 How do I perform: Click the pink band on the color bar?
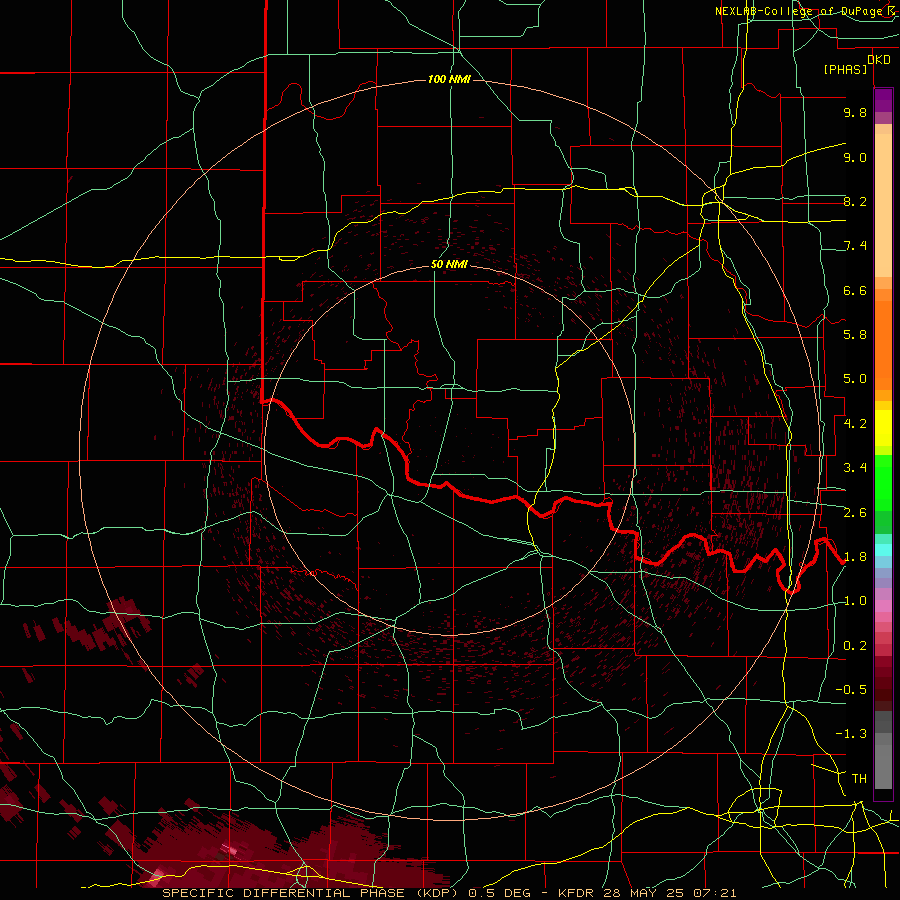coord(883,606)
